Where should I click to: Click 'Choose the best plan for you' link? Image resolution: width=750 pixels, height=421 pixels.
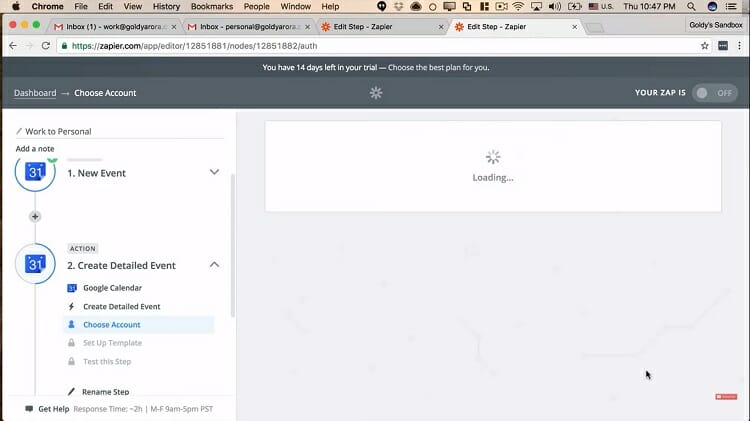(x=439, y=67)
